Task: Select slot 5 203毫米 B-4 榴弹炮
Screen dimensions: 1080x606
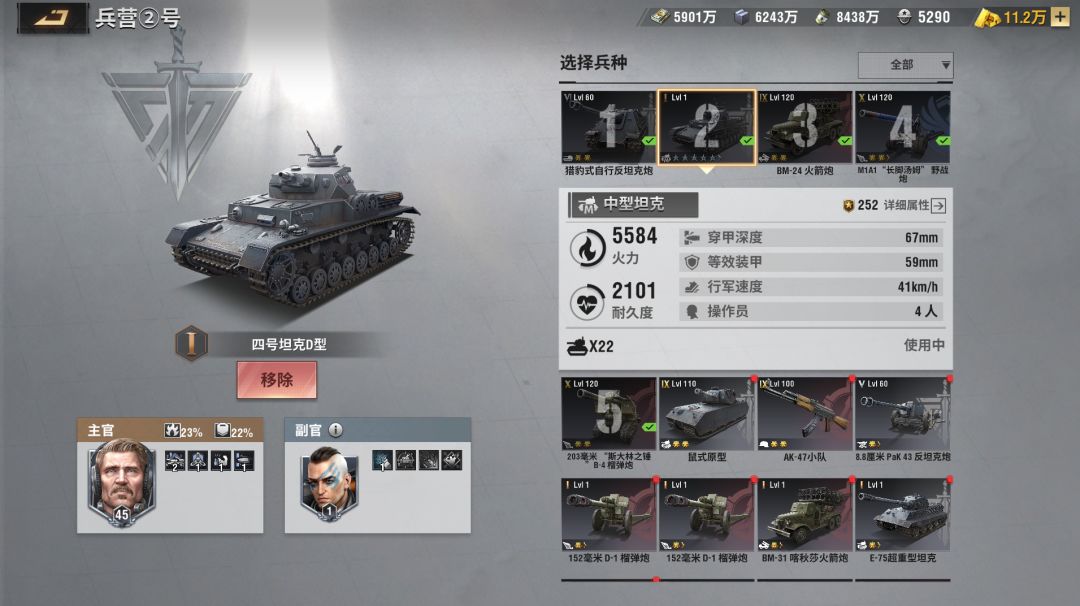Action: coord(608,414)
